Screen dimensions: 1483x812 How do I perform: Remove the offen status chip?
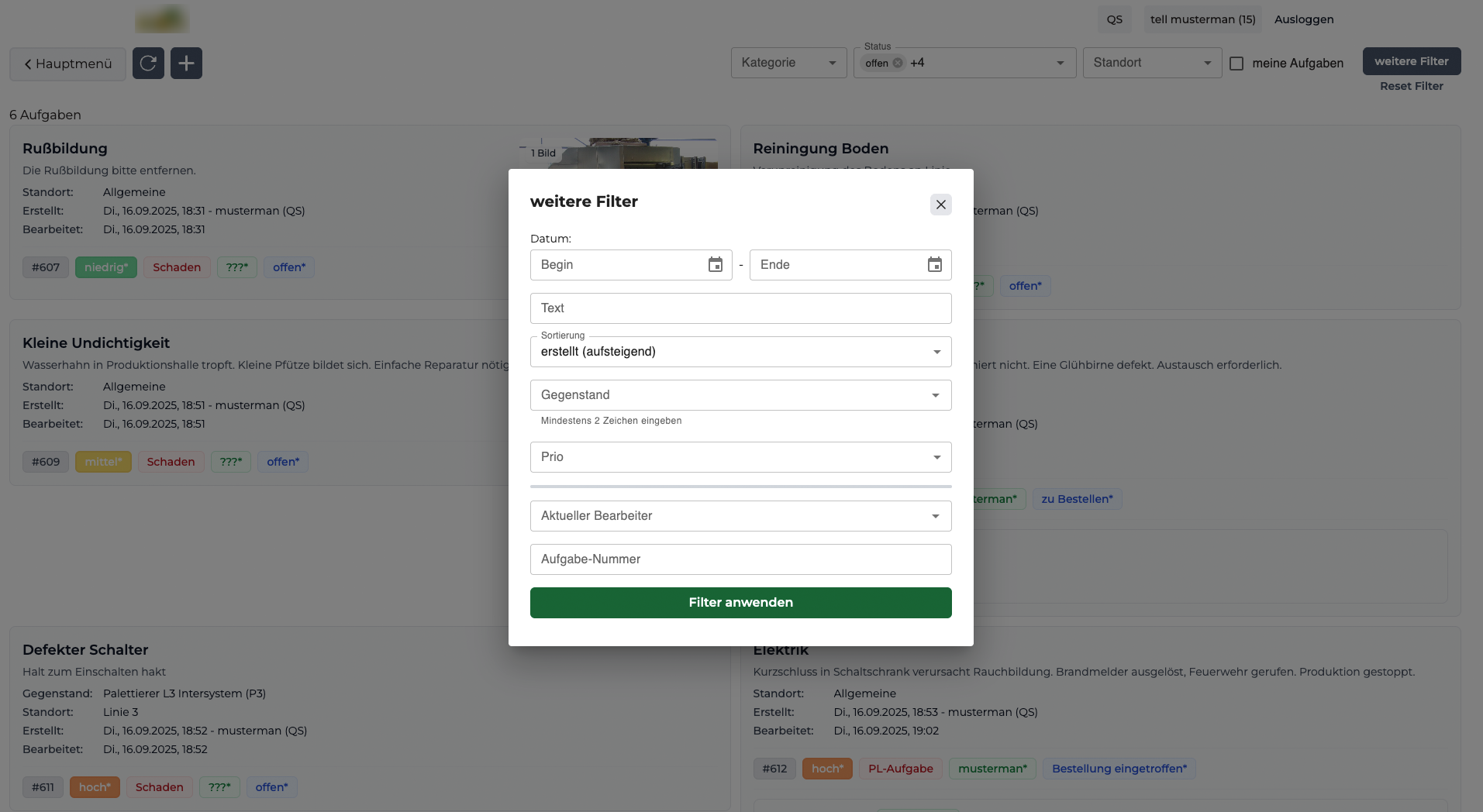click(898, 64)
